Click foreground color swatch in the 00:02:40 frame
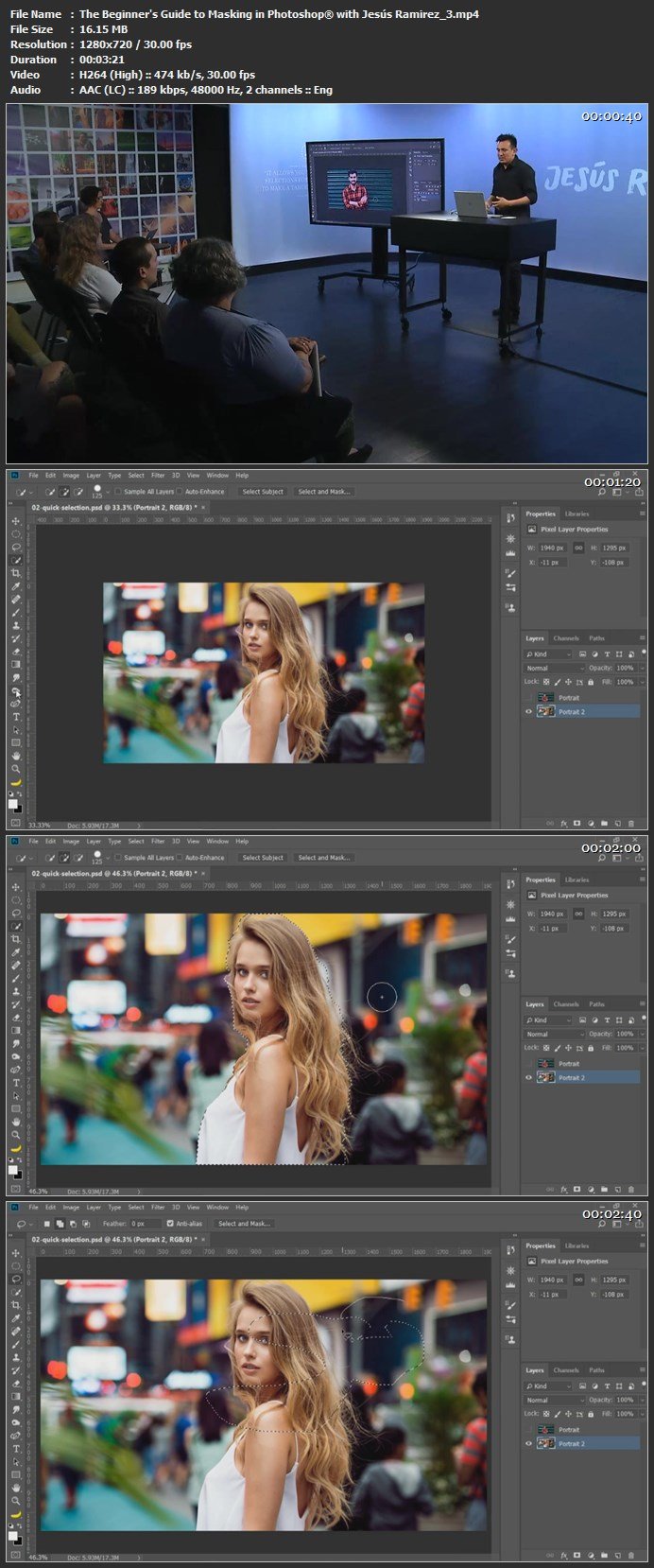Screen dimensions: 654x1568 click(x=13, y=1535)
